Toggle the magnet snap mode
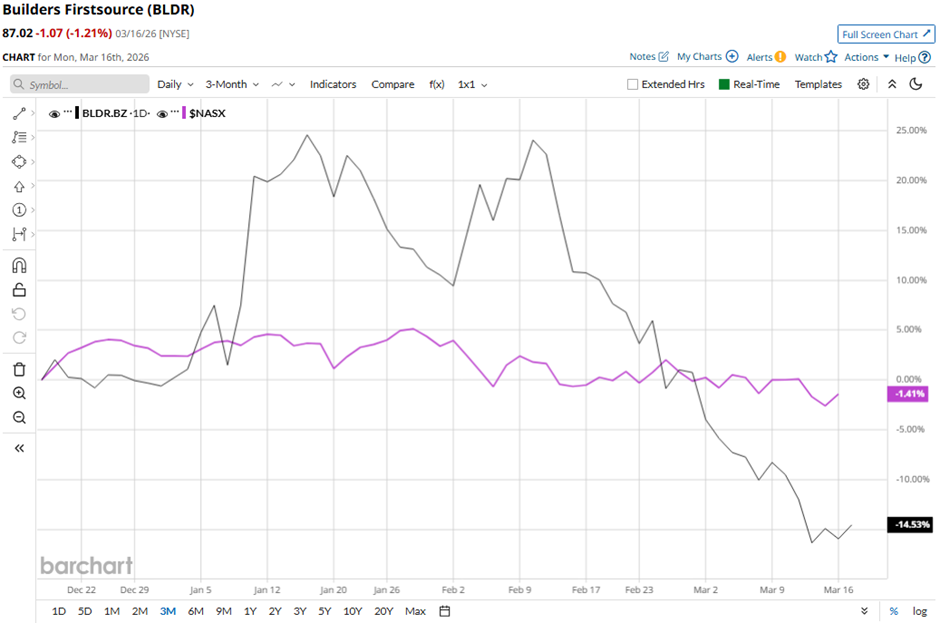The width and height of the screenshot is (940, 623). tap(19, 265)
